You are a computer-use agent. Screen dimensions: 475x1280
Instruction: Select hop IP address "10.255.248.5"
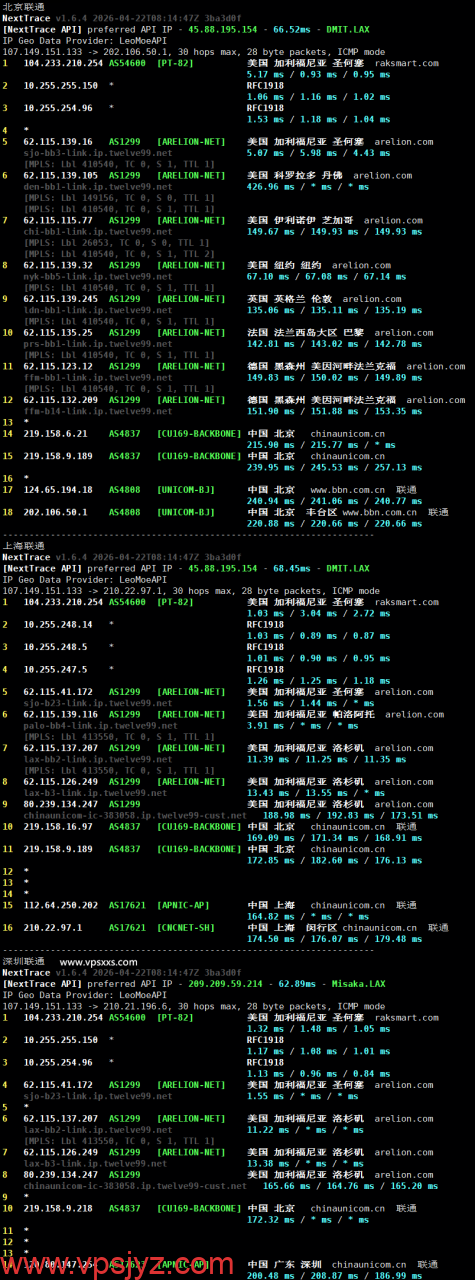56,647
